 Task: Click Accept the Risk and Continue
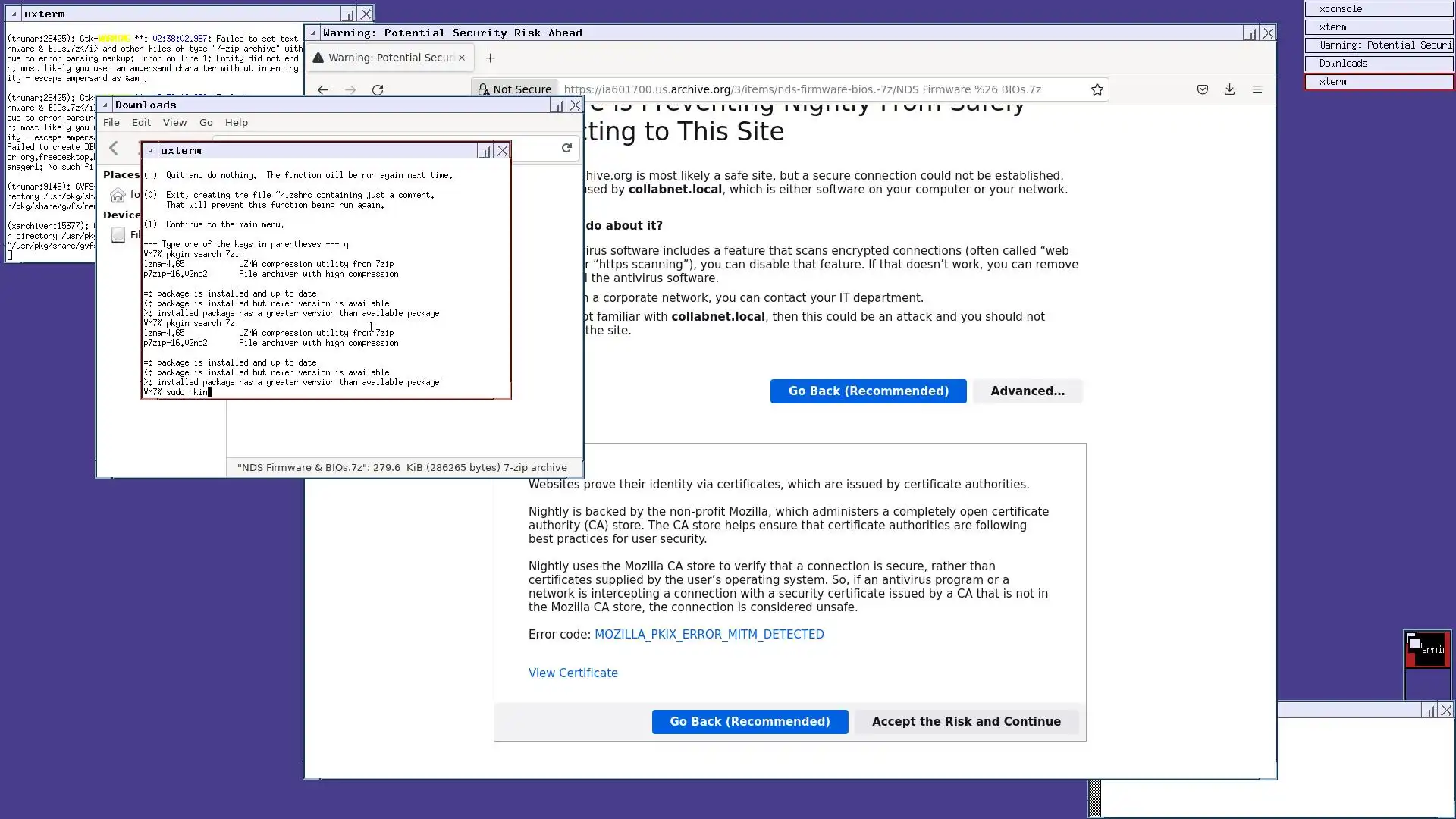[x=965, y=722]
